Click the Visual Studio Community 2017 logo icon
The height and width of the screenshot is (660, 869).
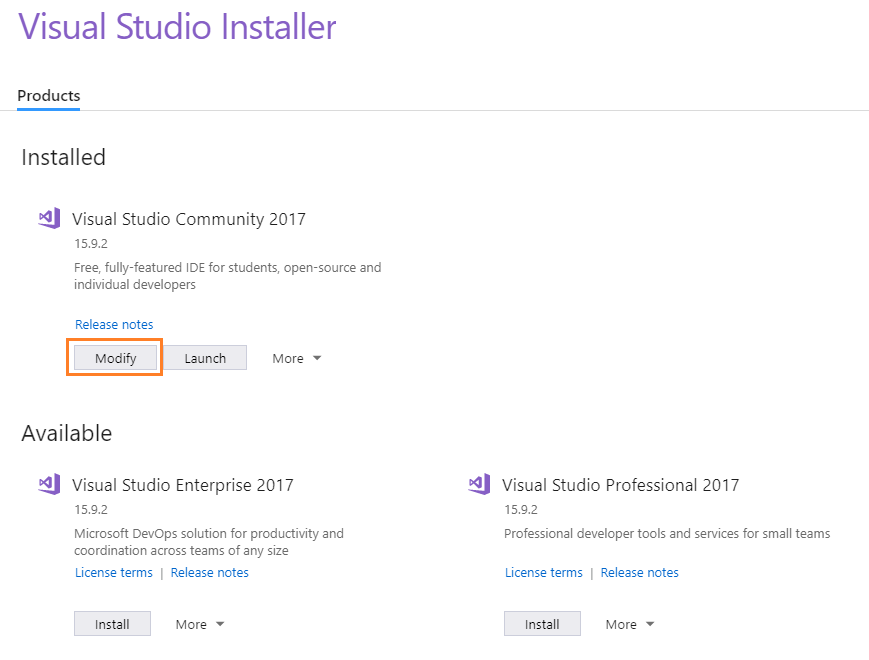(49, 218)
